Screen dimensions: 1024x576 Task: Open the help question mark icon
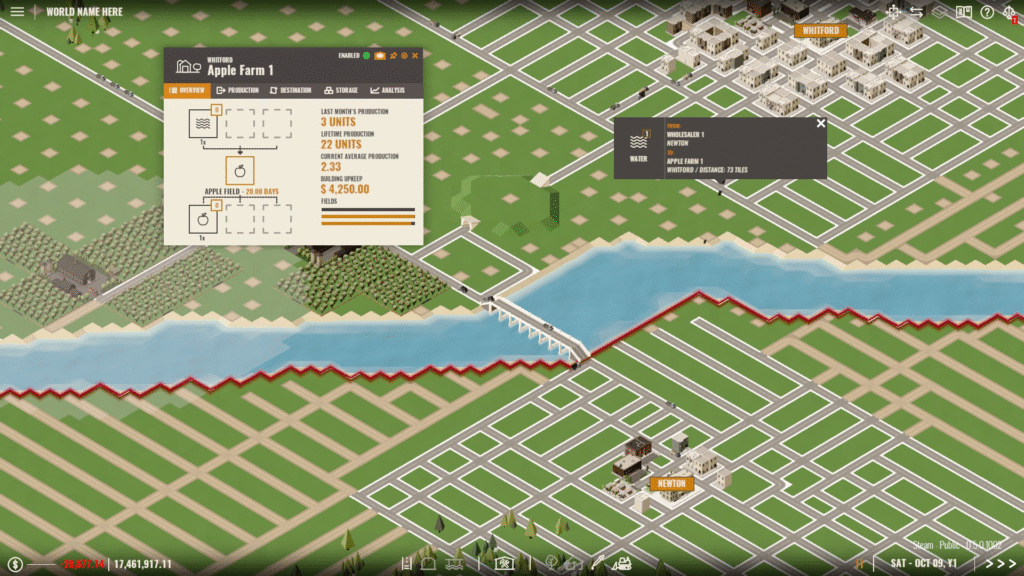pos(987,12)
